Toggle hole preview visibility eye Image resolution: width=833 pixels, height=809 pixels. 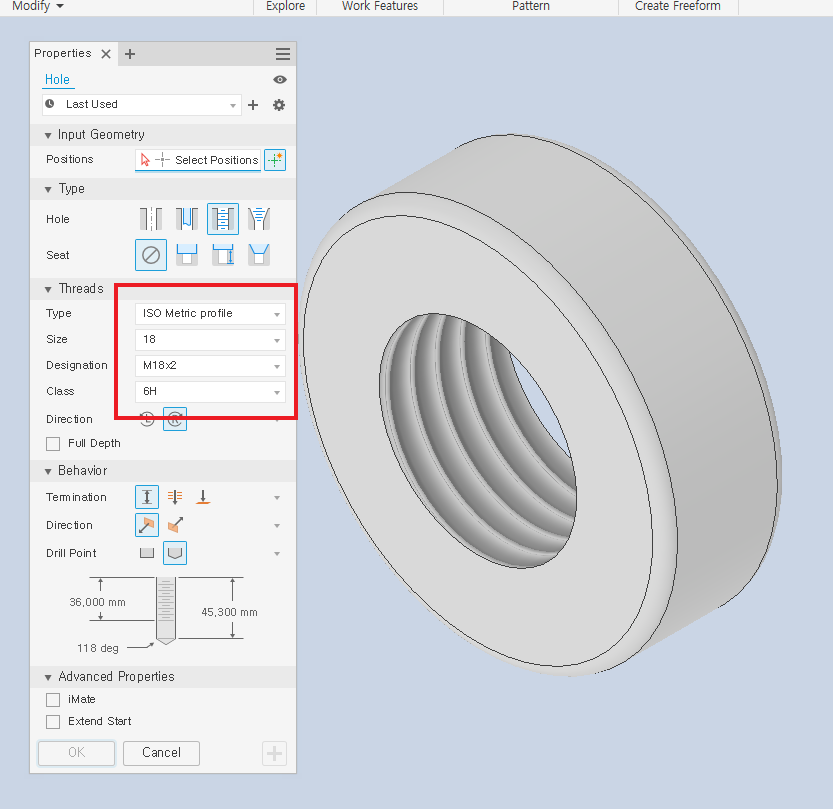[280, 80]
